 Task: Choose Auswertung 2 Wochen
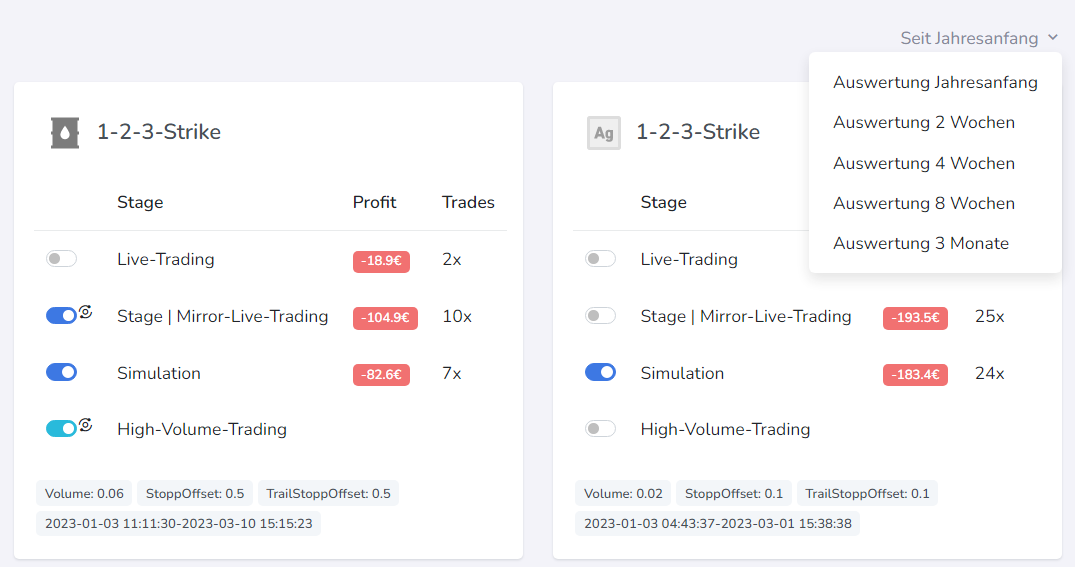coord(924,122)
